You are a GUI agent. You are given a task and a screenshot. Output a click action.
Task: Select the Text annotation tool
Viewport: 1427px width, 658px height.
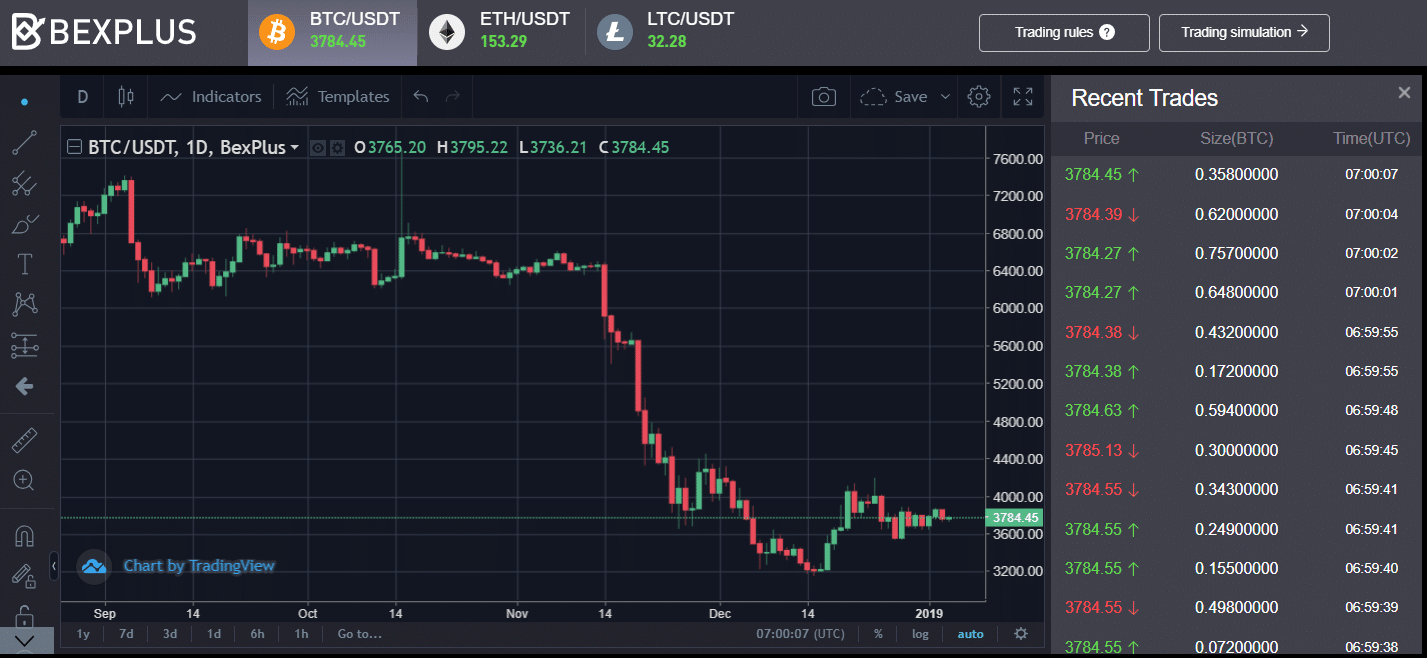[x=24, y=264]
